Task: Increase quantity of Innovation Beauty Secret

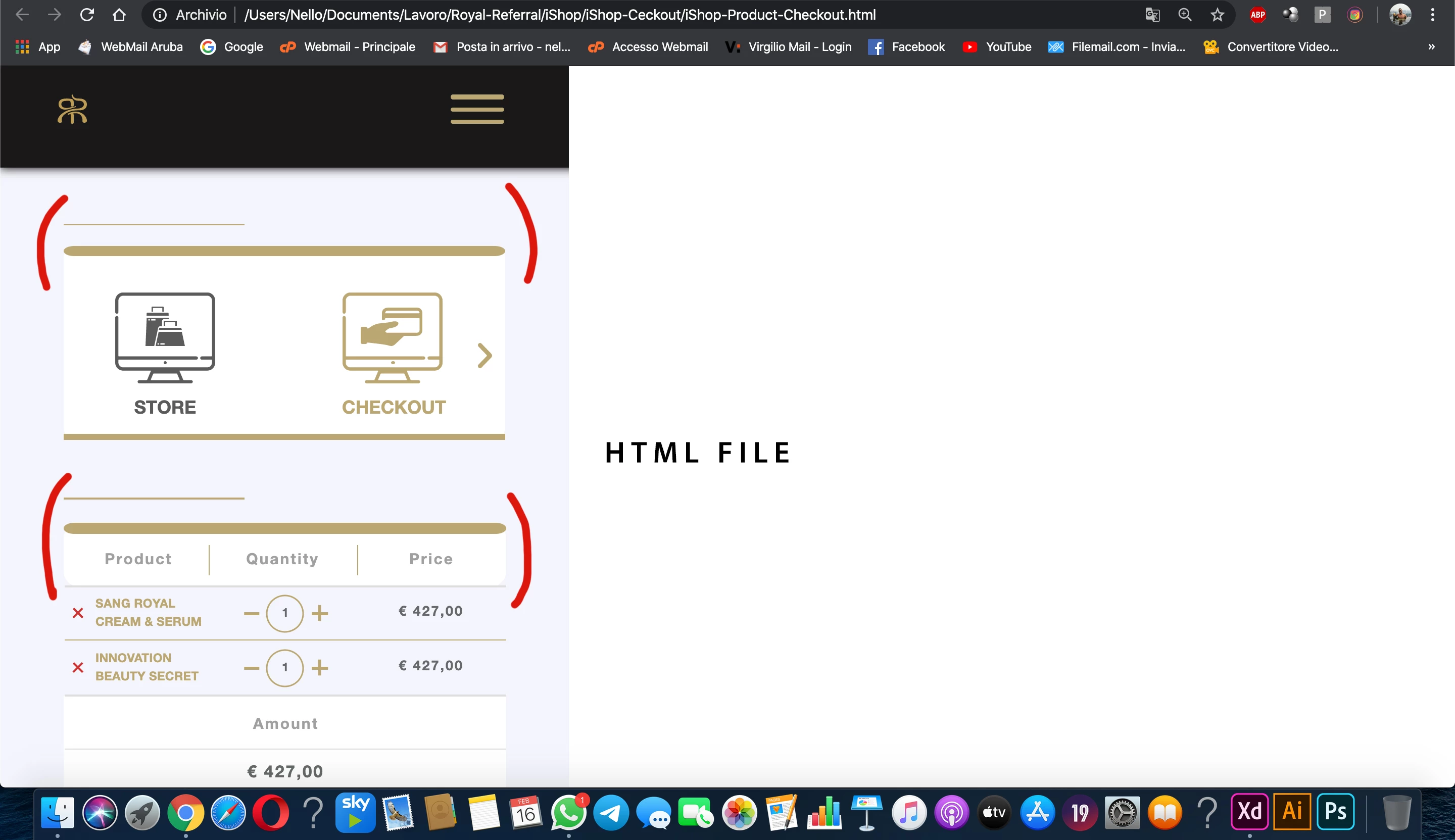Action: (320, 667)
